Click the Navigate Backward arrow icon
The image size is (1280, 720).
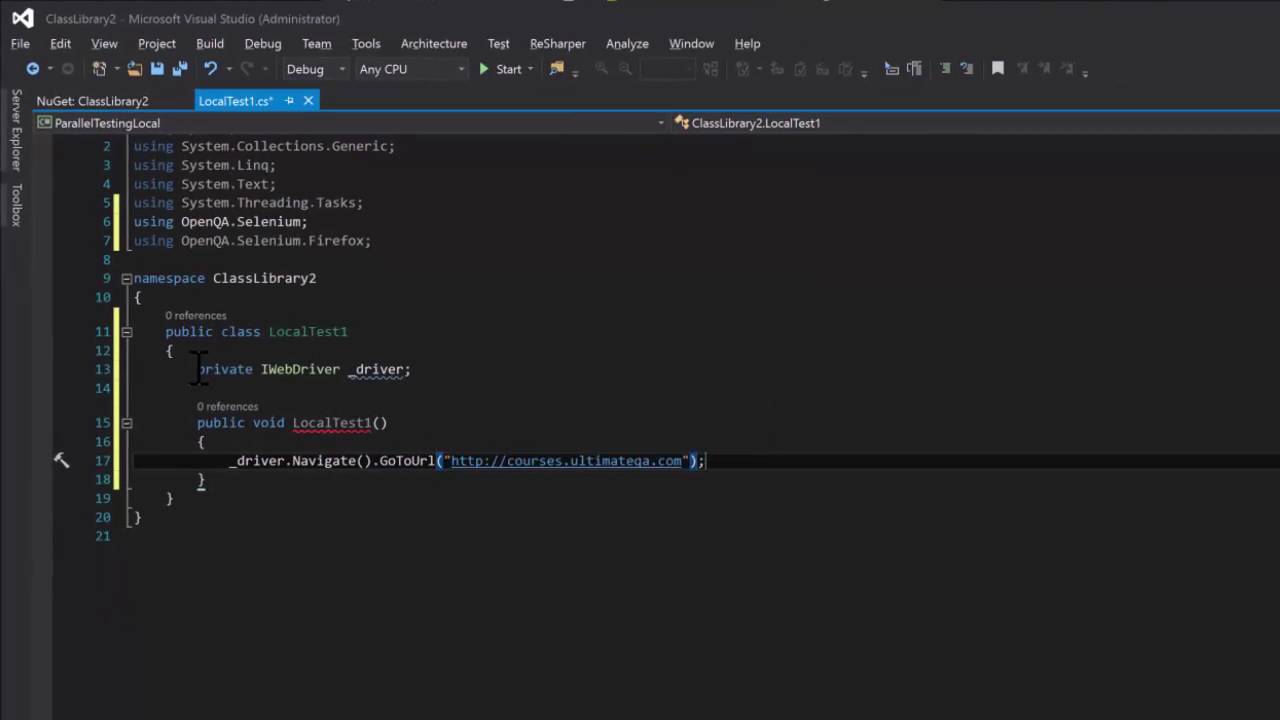click(32, 69)
